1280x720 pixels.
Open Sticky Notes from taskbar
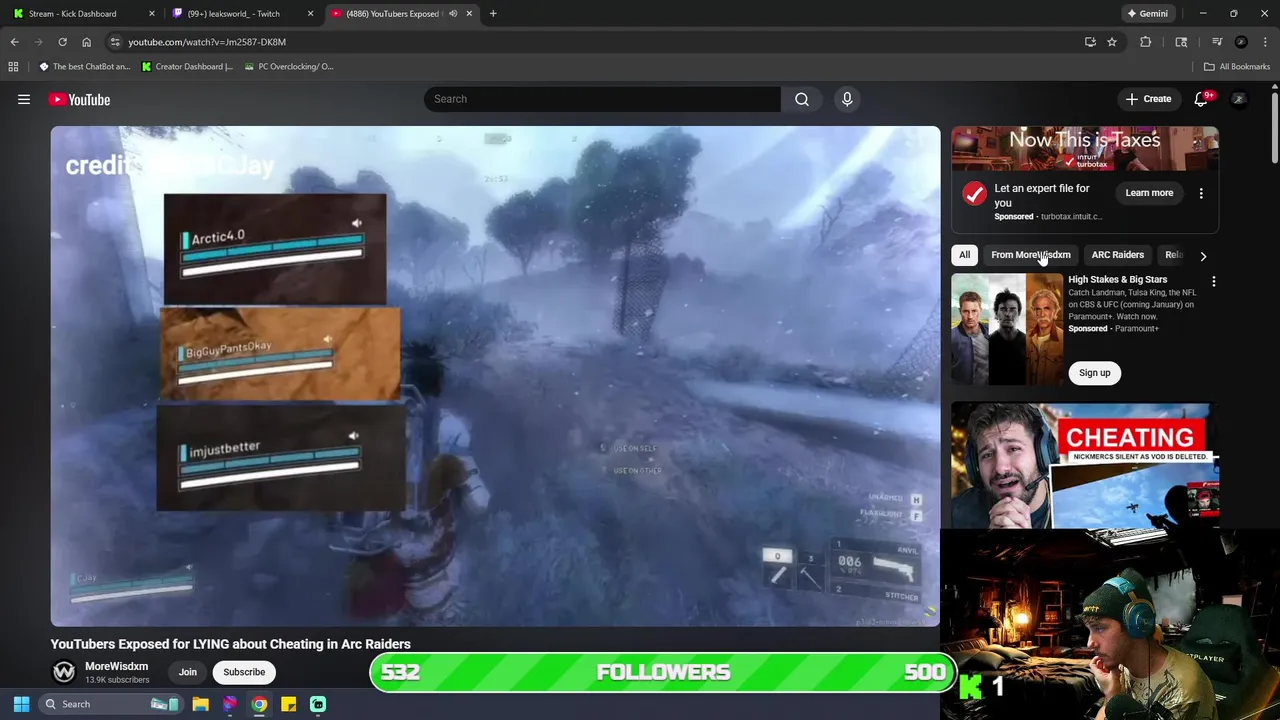click(x=288, y=704)
